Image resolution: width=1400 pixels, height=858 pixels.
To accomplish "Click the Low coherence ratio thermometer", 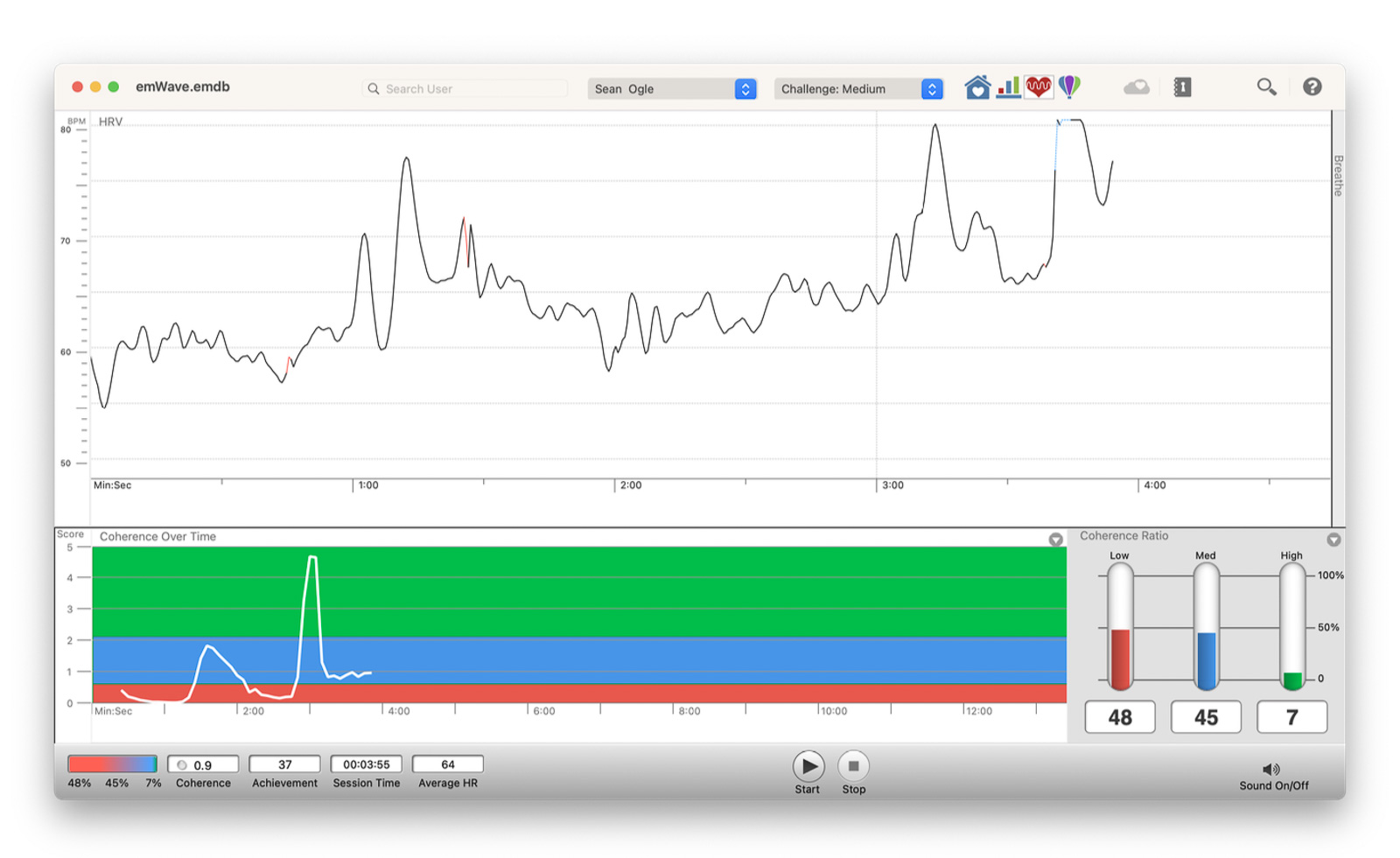I will pyautogui.click(x=1120, y=625).
